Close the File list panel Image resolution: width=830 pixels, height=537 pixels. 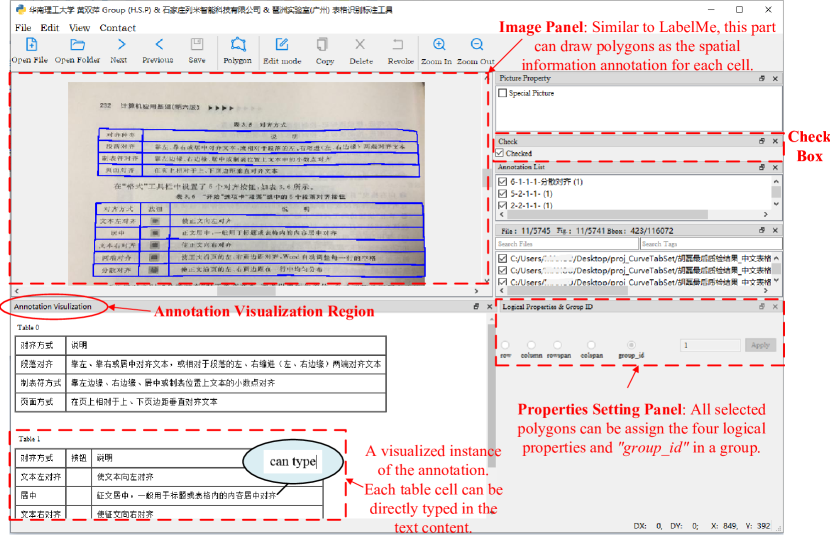pos(775,230)
